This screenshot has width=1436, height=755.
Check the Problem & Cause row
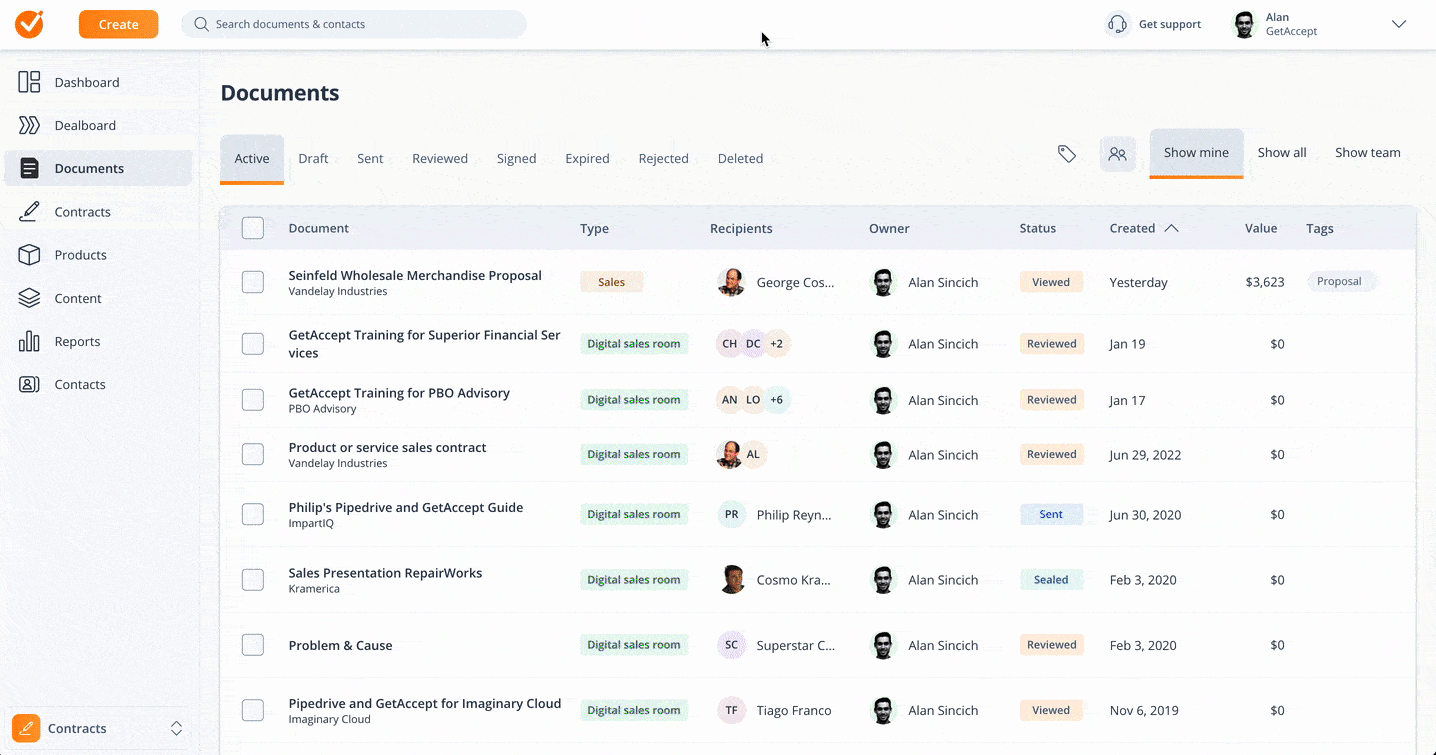pos(253,645)
